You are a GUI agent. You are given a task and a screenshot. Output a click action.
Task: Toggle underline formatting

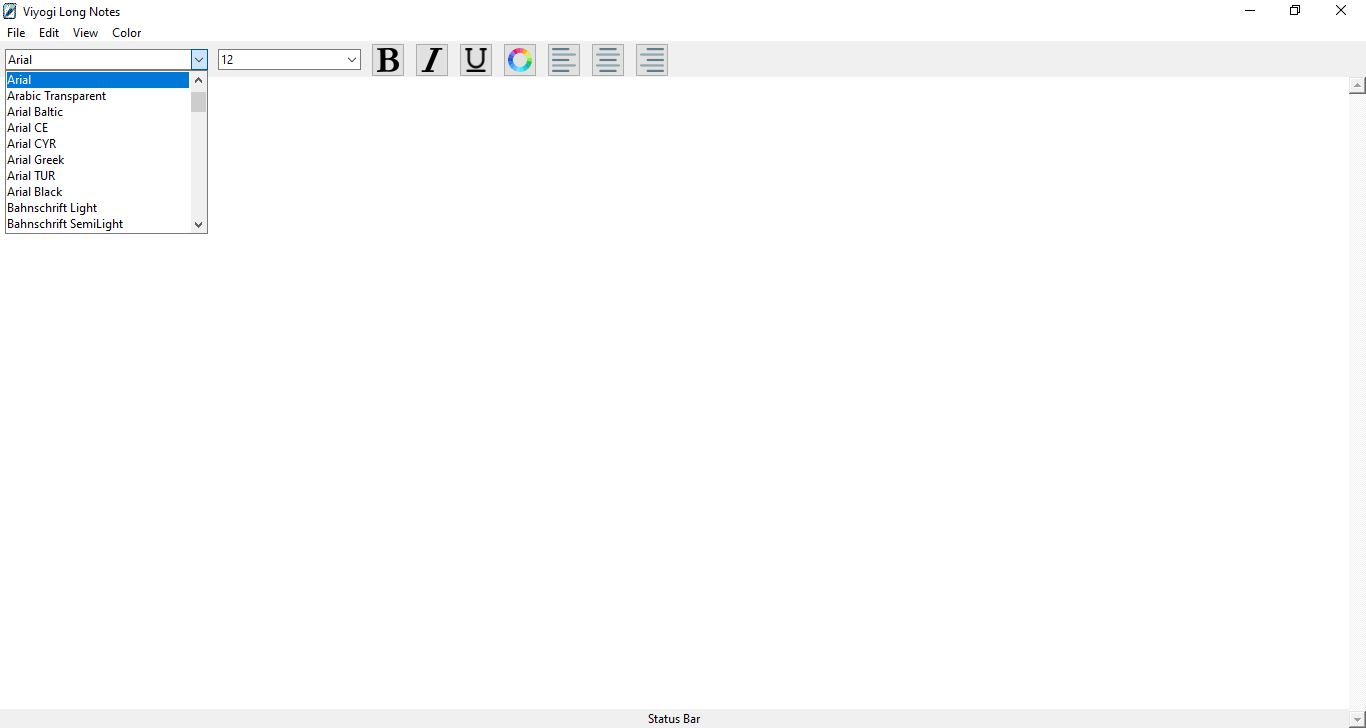click(476, 60)
